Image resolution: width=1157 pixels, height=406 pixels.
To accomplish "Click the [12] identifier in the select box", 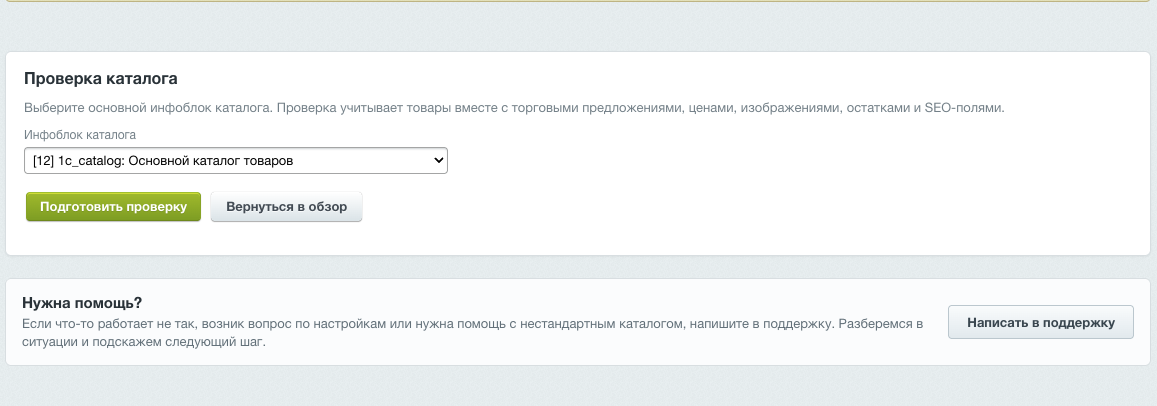I will click(44, 160).
